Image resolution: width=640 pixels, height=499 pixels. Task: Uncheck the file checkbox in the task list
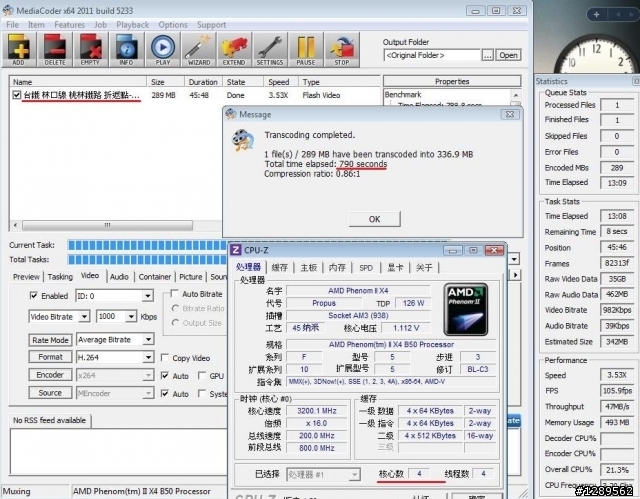click(x=17, y=95)
